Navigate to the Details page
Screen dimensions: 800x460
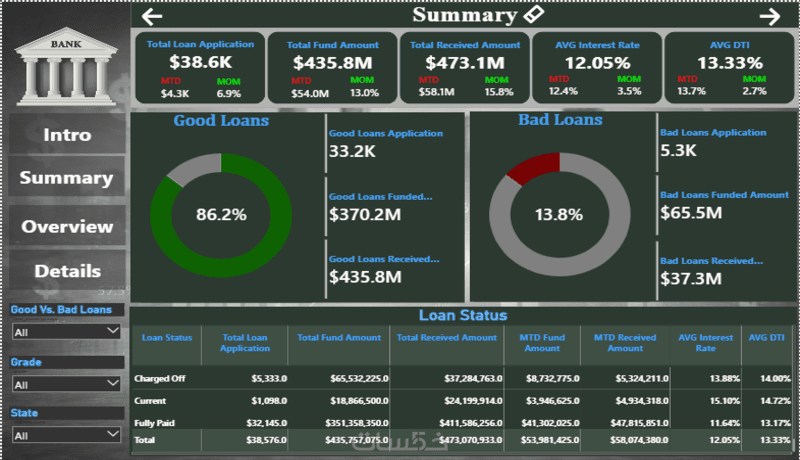pyautogui.click(x=67, y=271)
